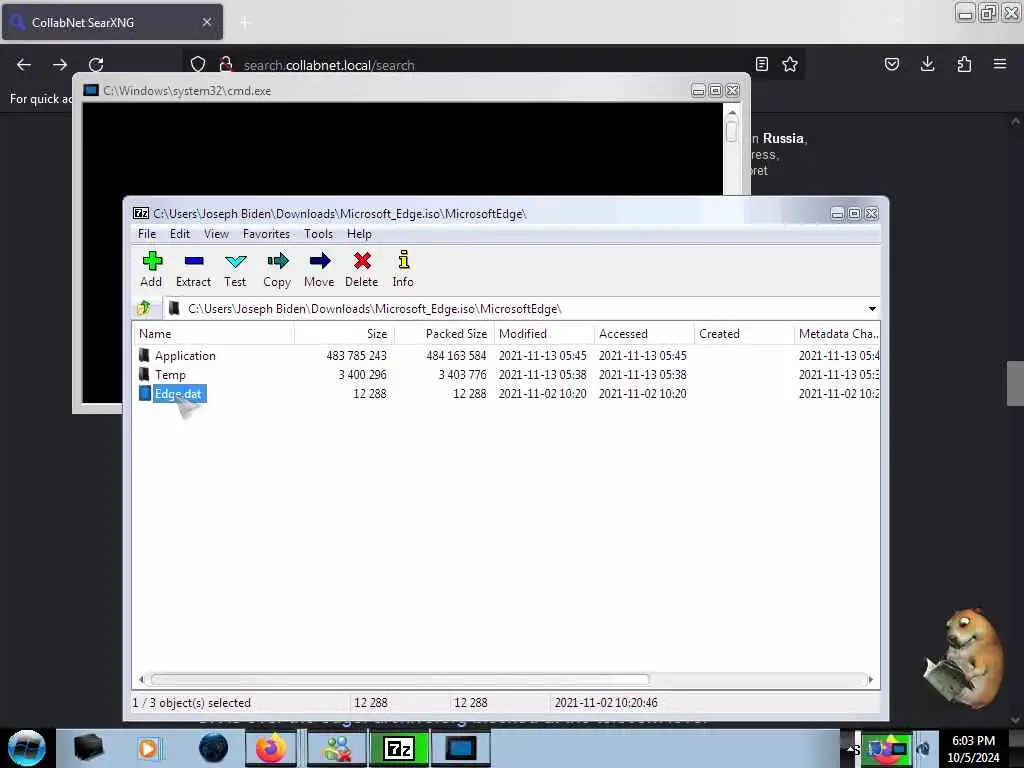Sort by Packed Size column header
The height and width of the screenshot is (768, 1024).
(444, 334)
